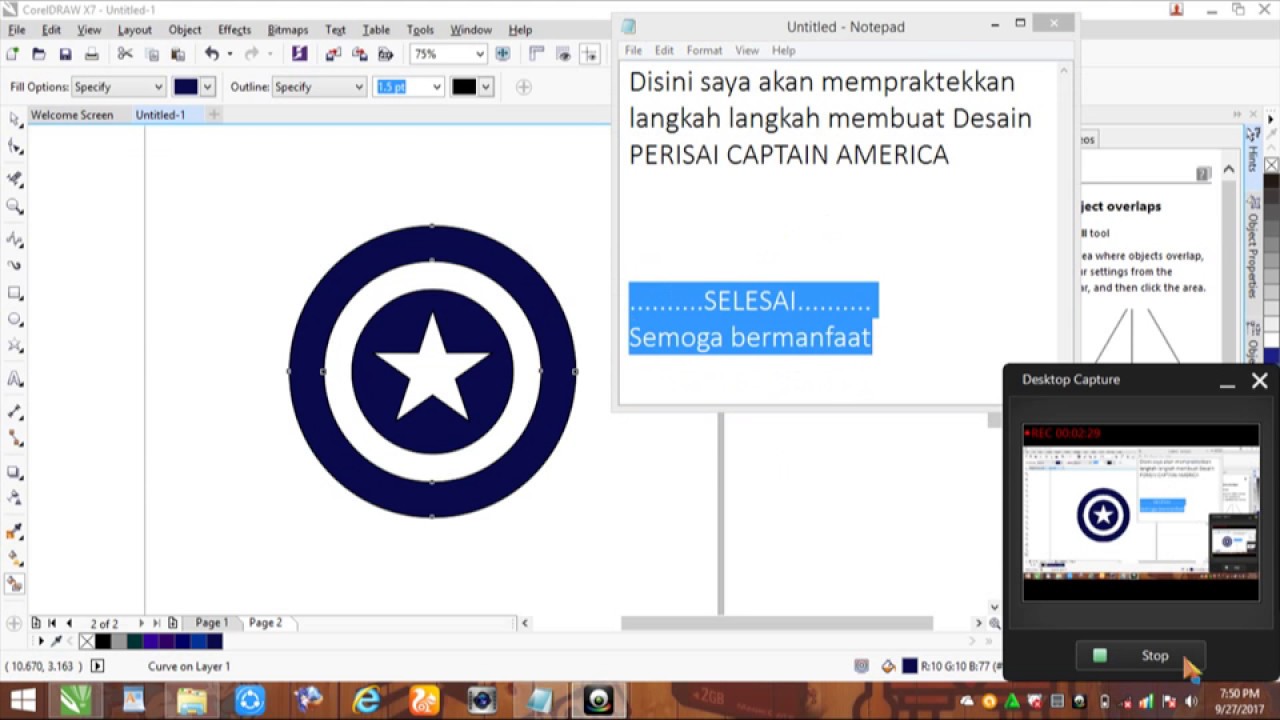Expand the outline color picker dropdown

pos(486,87)
